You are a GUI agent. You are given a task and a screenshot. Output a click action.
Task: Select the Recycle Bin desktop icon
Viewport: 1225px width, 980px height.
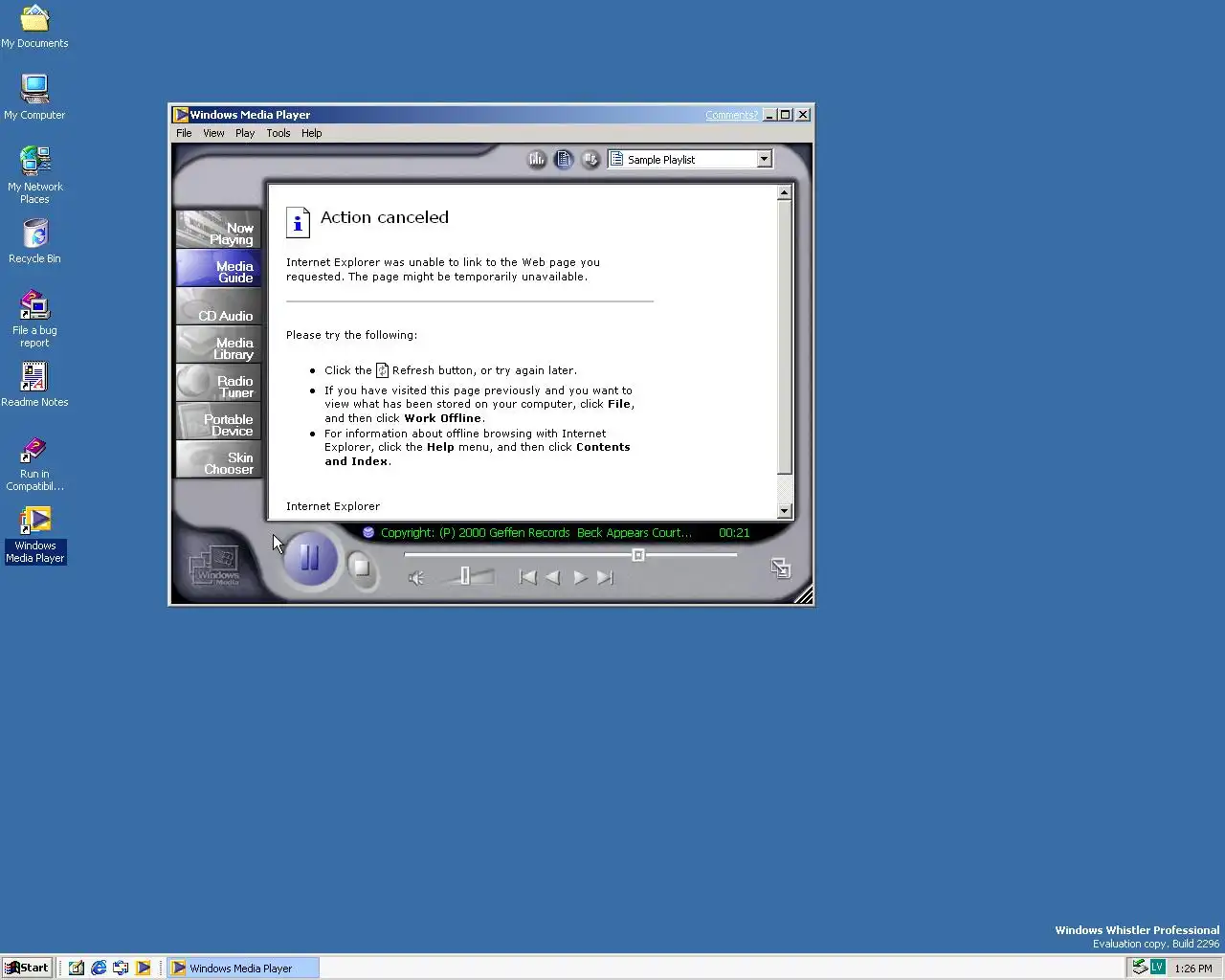[x=34, y=241]
